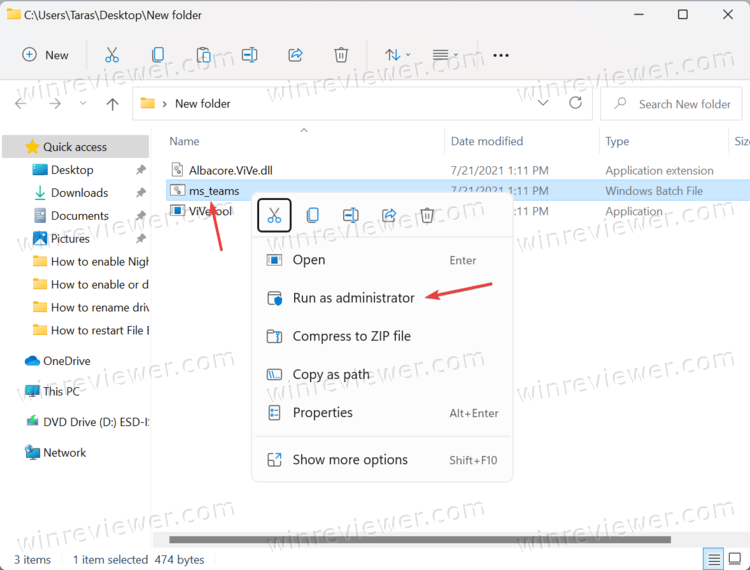Click Delete icon in the context menu
Viewport: 750px width, 570px height.
[427, 215]
